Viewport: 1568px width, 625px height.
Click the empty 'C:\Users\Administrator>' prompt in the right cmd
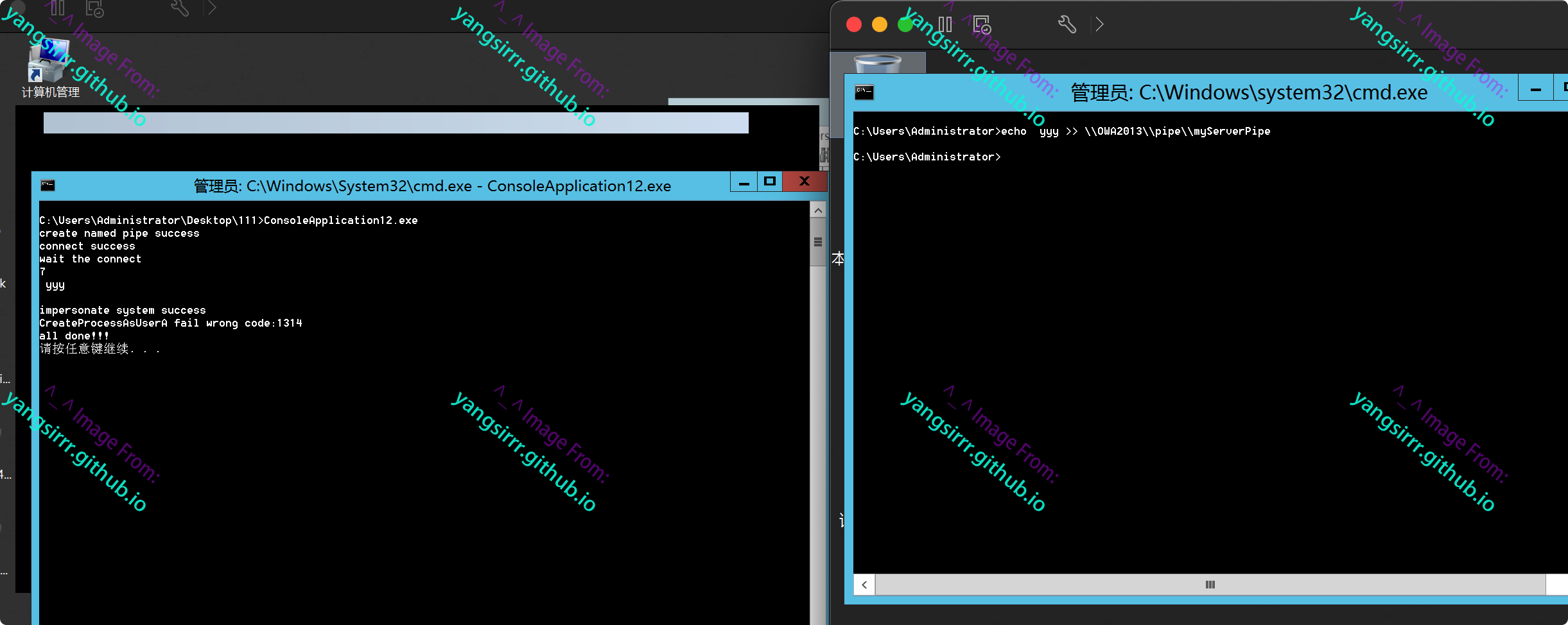point(927,157)
